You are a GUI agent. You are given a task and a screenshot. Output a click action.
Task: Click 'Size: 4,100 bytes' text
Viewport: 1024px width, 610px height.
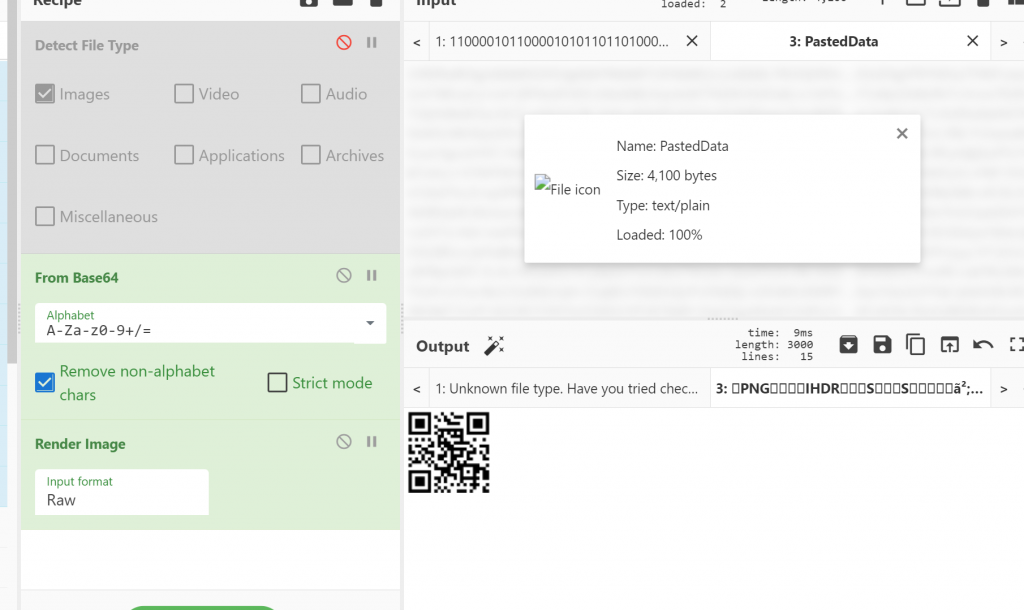click(x=666, y=176)
